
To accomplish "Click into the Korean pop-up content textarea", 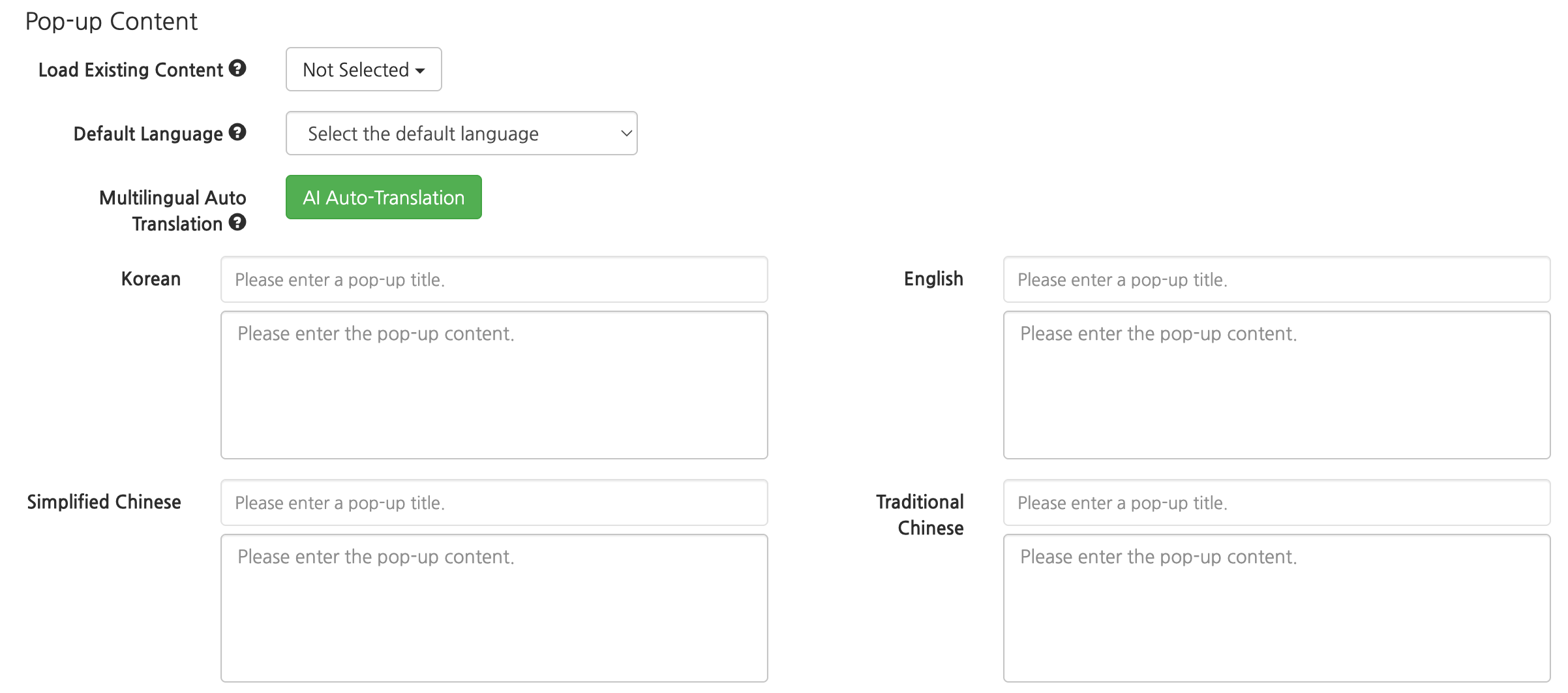I will click(x=494, y=385).
